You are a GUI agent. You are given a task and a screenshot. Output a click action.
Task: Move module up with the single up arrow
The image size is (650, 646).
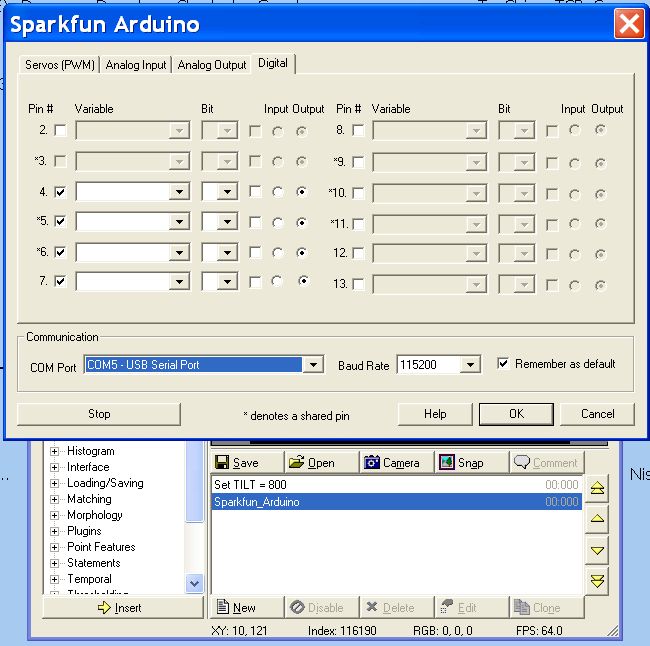pos(598,518)
